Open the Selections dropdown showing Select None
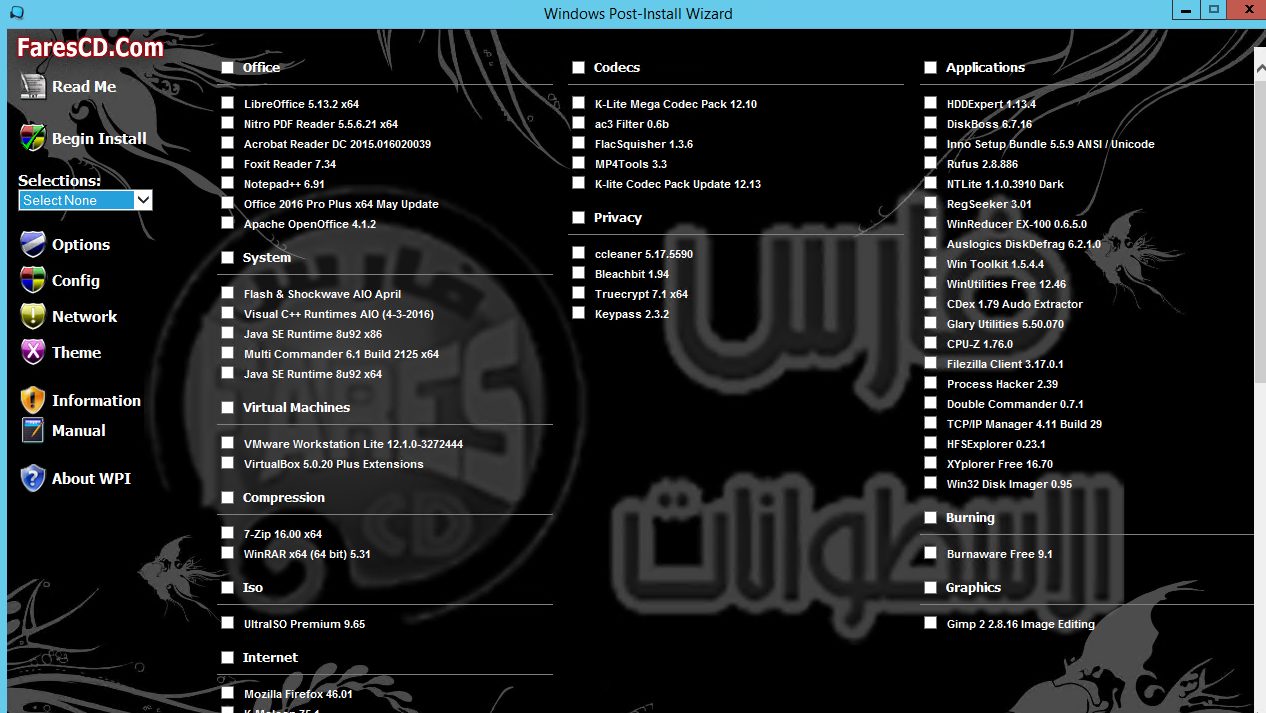The width and height of the screenshot is (1266, 713). click(86, 200)
